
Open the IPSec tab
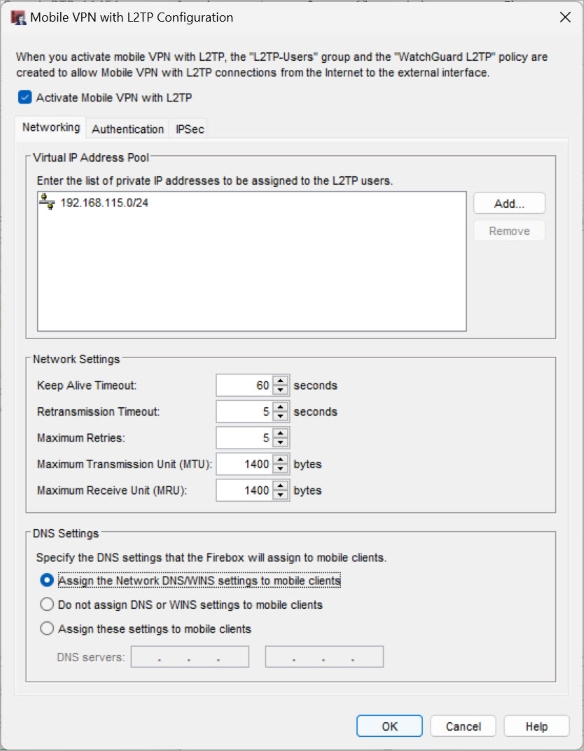pos(190,129)
